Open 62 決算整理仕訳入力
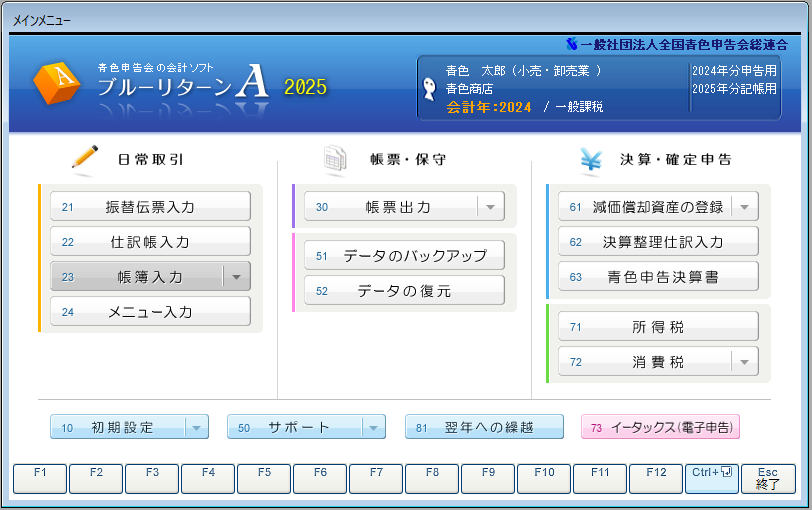812x510 pixels. pyautogui.click(x=658, y=241)
